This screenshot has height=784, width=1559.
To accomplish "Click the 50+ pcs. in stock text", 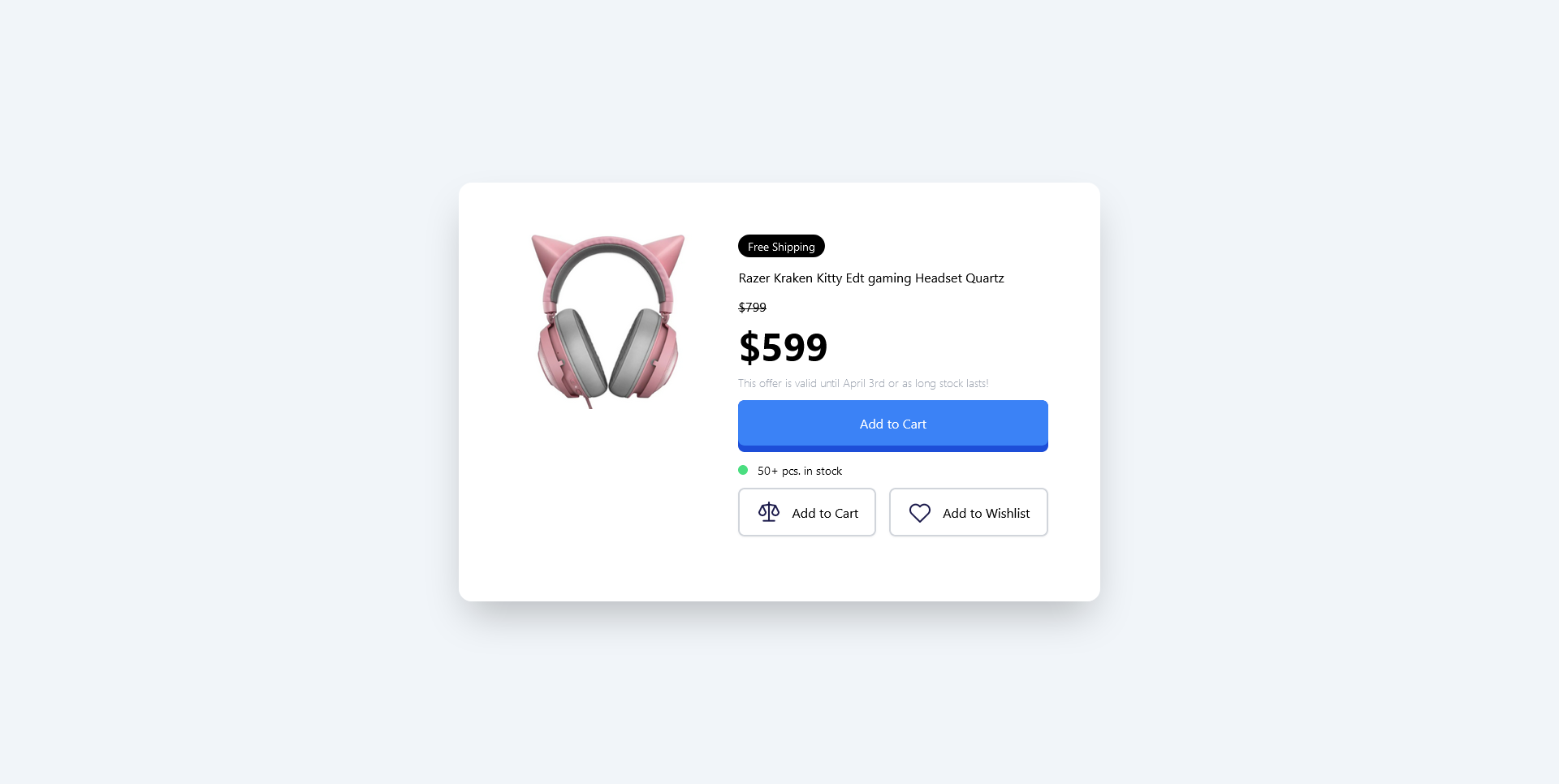I will point(800,471).
